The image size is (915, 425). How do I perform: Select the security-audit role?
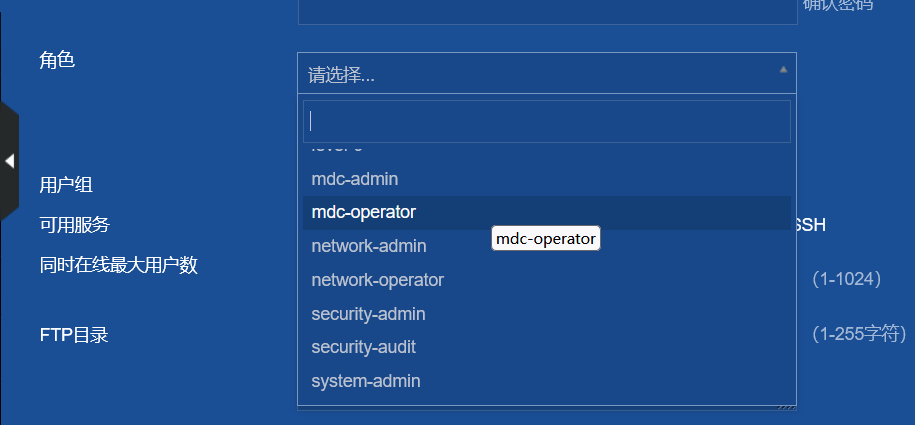[x=363, y=347]
